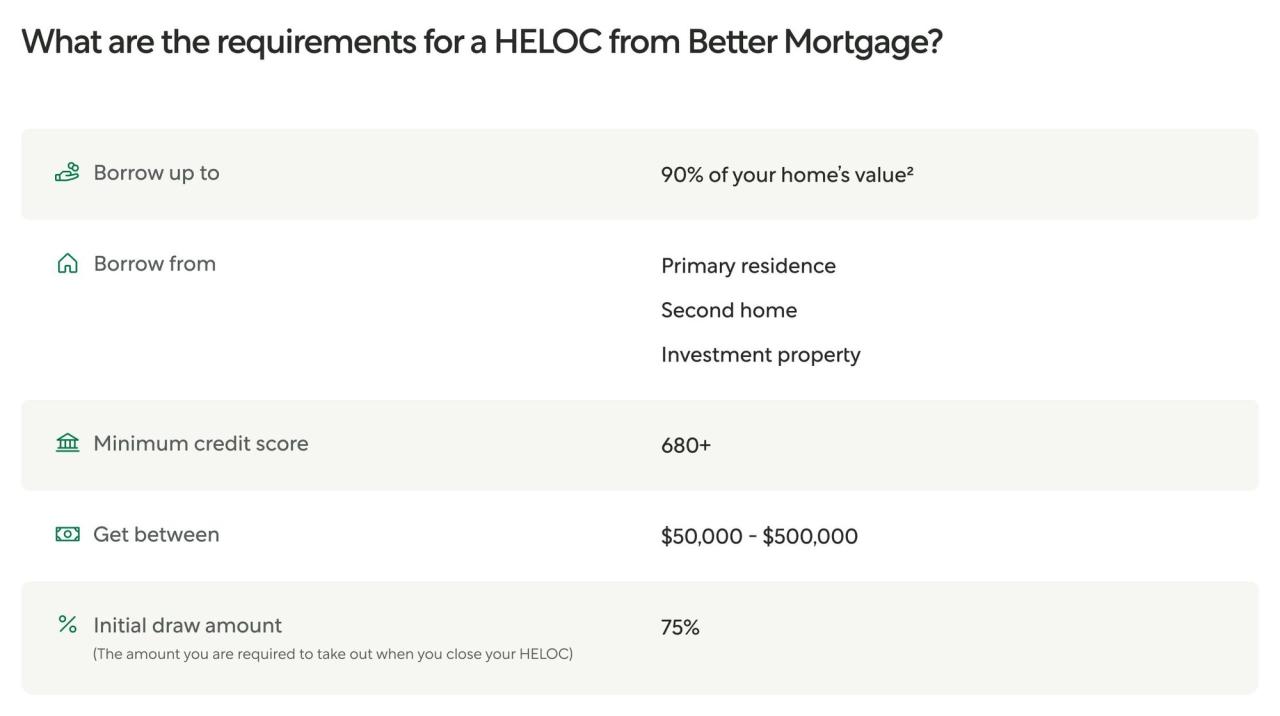Viewport: 1280px width, 716px height.
Task: Click the "Initial draw amount" label
Action: [187, 625]
